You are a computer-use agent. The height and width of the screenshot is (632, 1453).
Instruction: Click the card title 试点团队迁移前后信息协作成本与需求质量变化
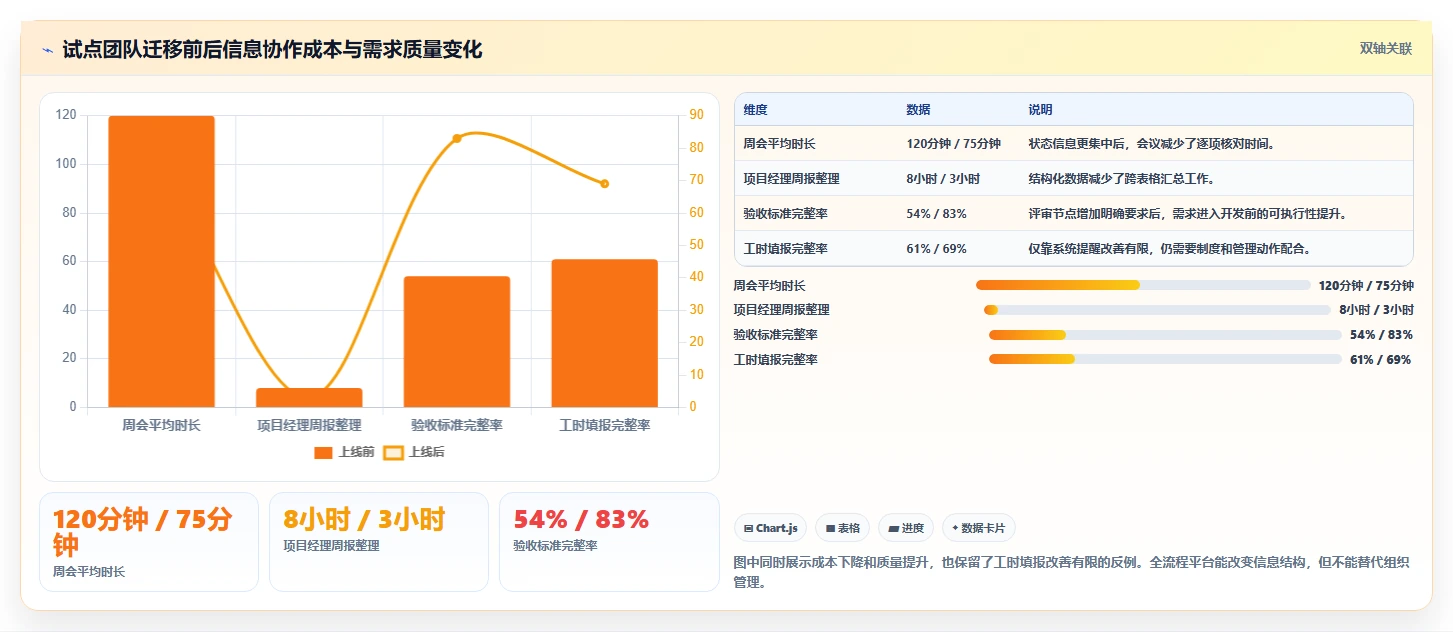point(272,50)
